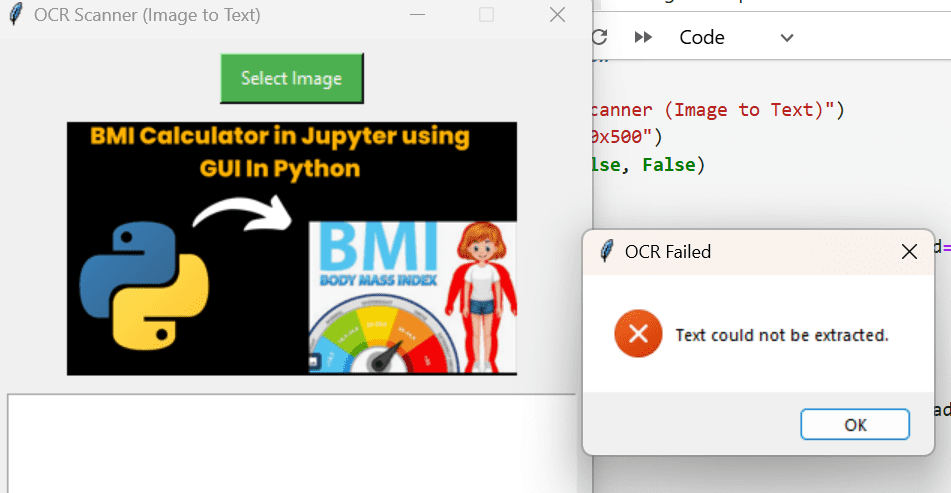Close the OCR Scanner window
This screenshot has width=951, height=493.
[x=557, y=15]
